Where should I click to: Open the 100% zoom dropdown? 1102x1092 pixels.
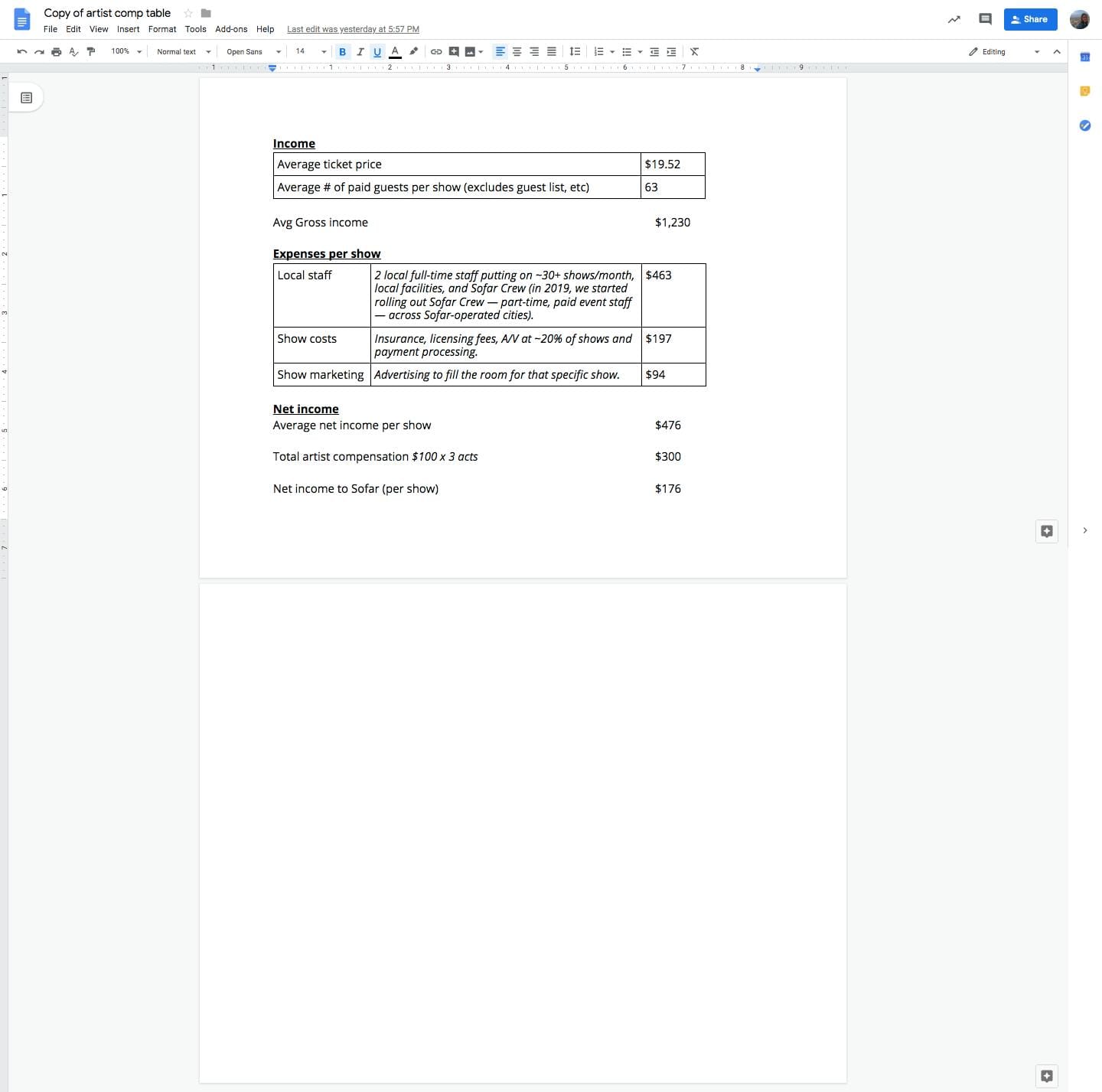[126, 52]
